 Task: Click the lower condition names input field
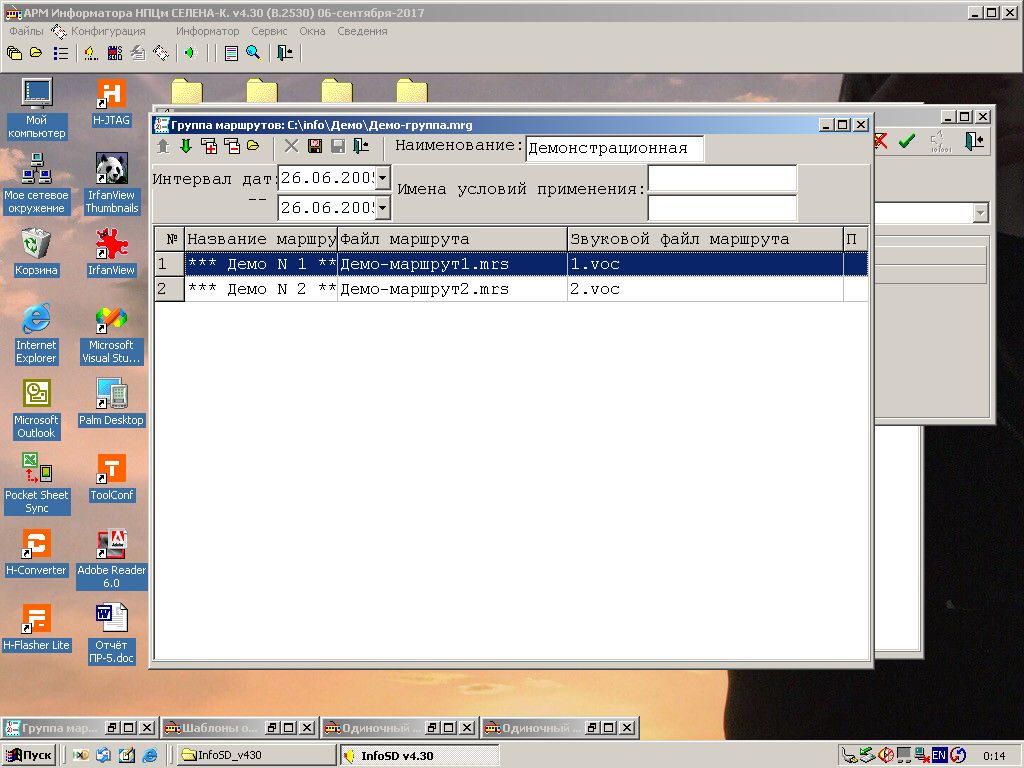coord(722,208)
